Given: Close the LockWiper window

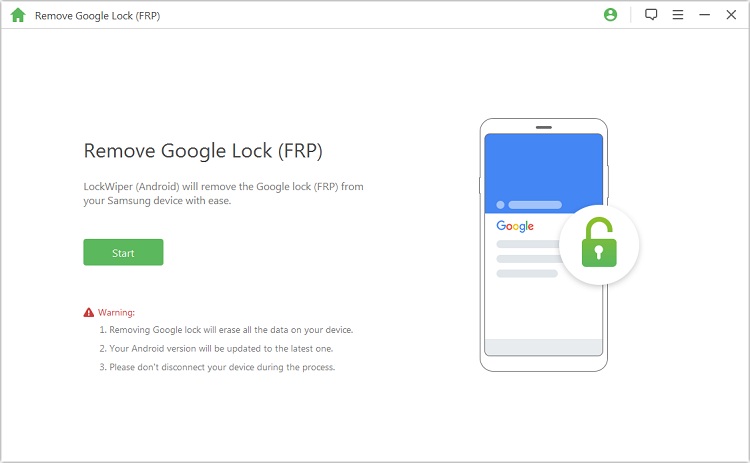Looking at the screenshot, I should pyautogui.click(x=731, y=15).
